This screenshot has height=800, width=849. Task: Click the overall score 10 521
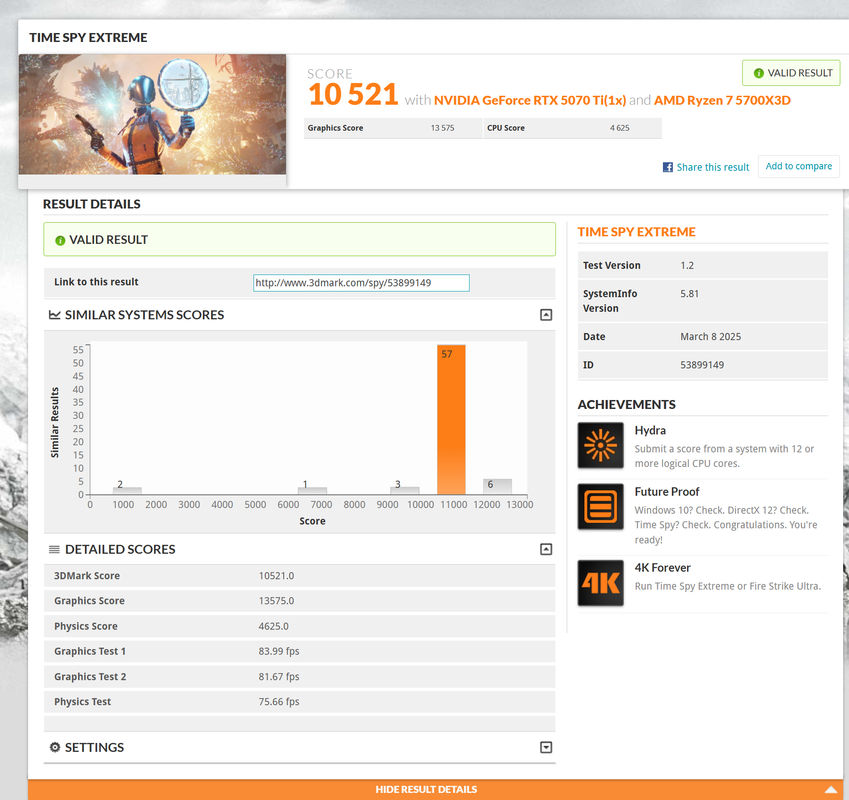[353, 95]
